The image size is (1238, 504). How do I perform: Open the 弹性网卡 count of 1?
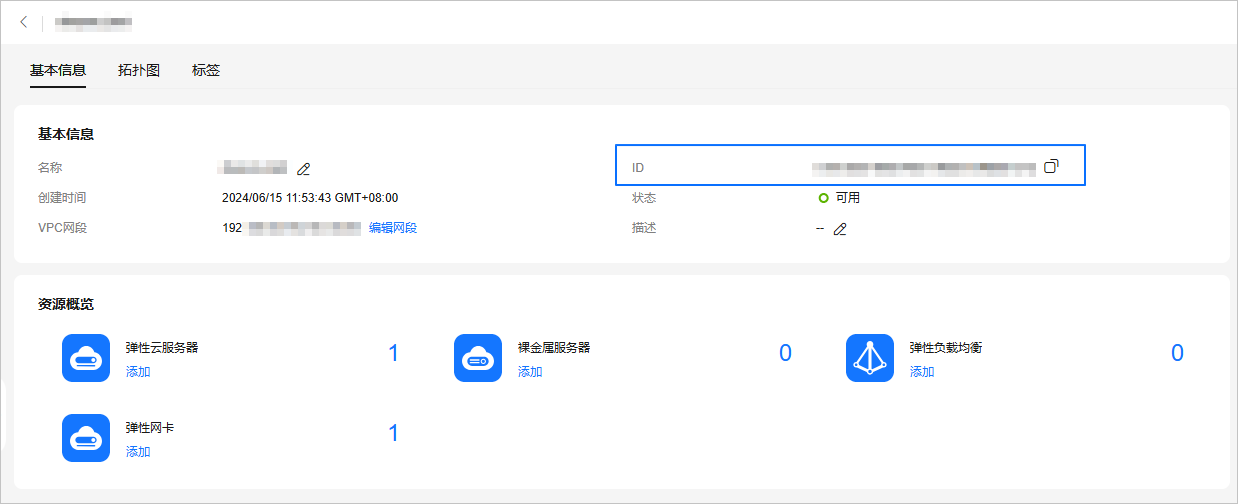click(393, 433)
